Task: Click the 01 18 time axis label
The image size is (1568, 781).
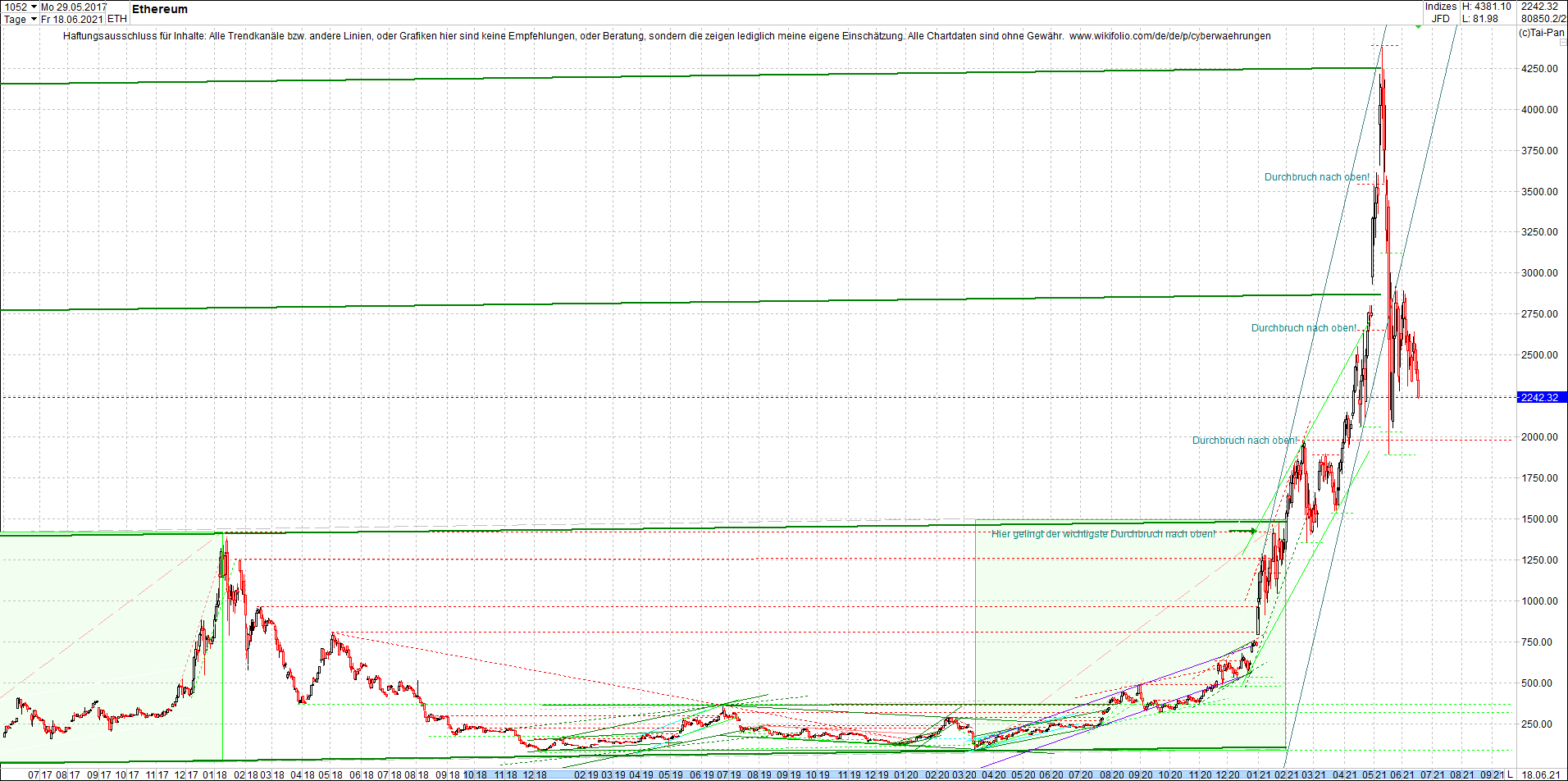Action: tap(215, 774)
